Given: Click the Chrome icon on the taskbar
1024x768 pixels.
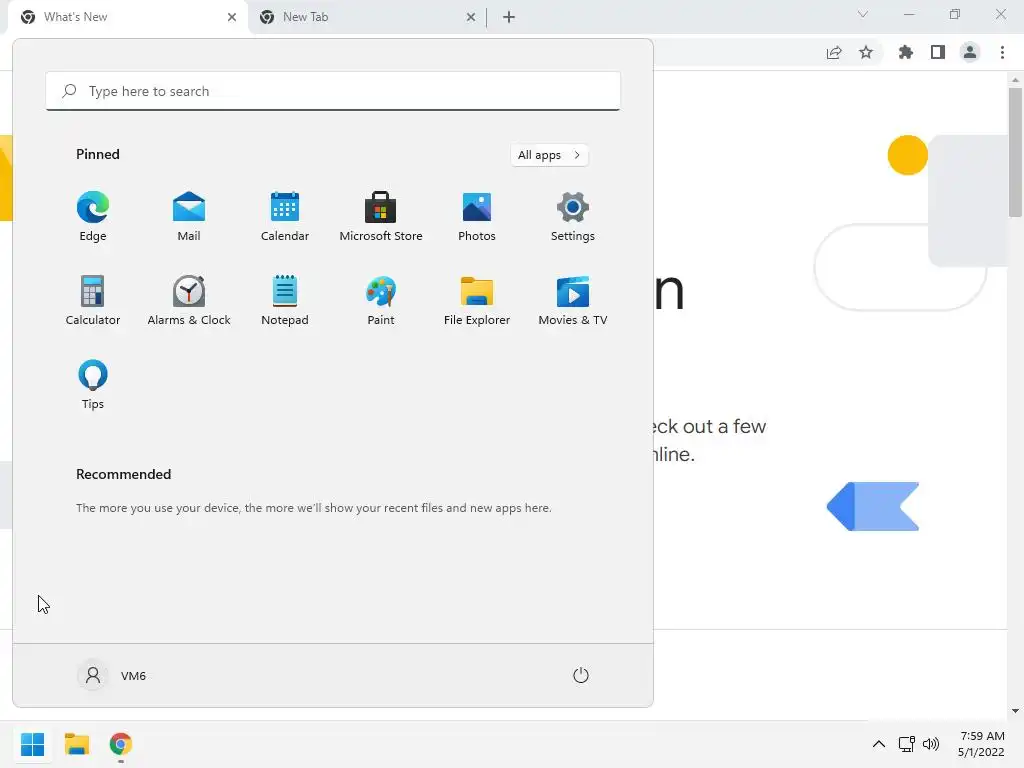Looking at the screenshot, I should [121, 744].
